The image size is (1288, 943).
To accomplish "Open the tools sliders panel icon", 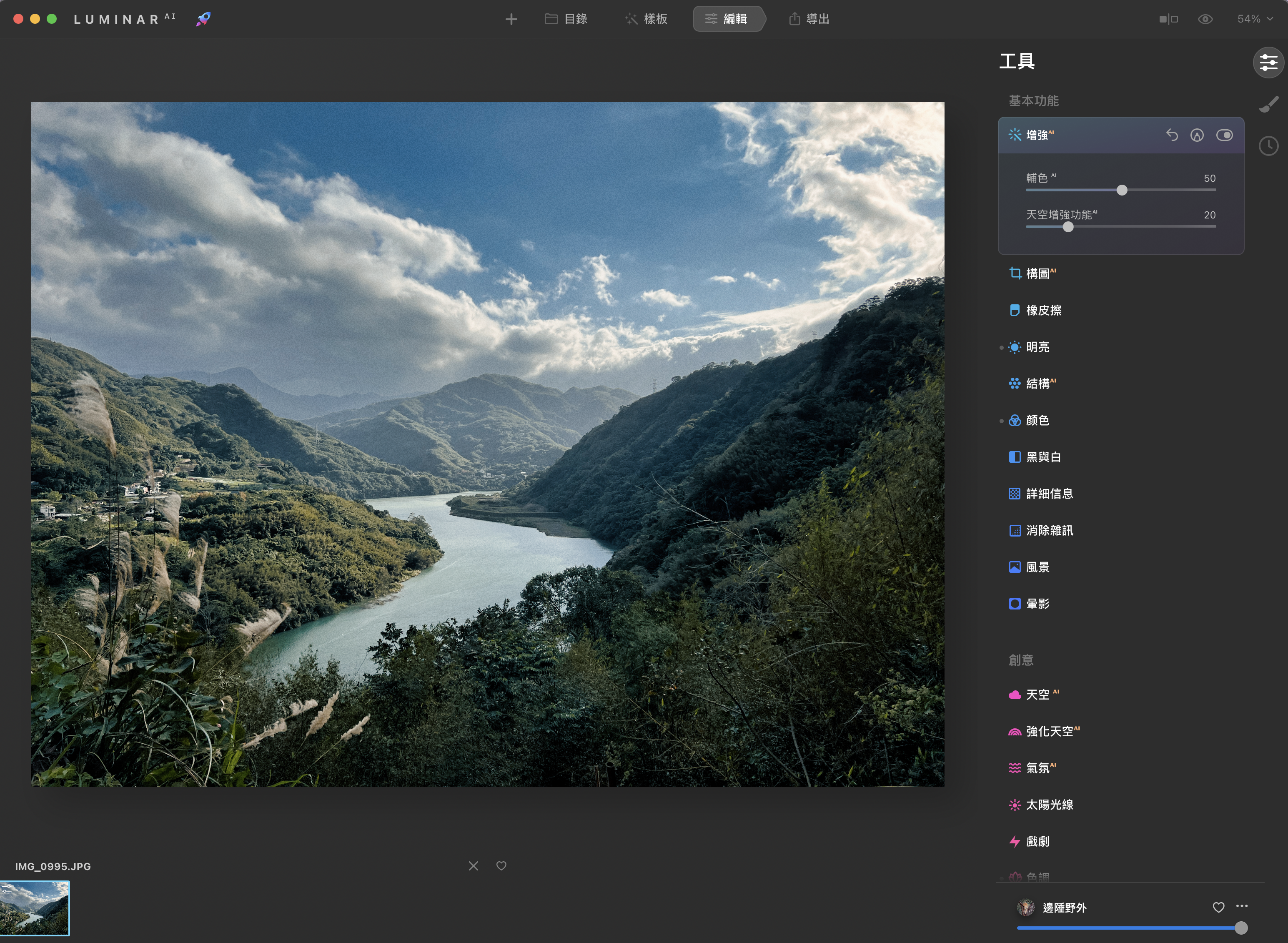I will tap(1268, 62).
